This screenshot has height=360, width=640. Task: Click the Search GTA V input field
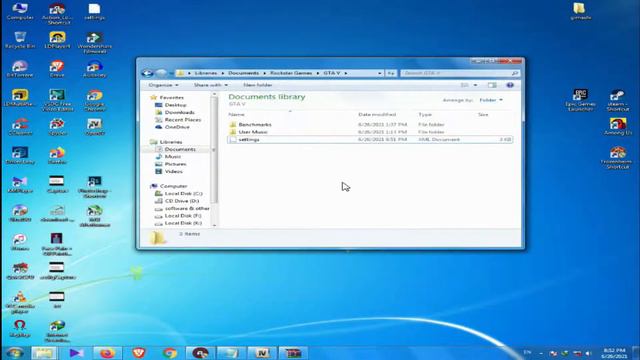coord(460,73)
